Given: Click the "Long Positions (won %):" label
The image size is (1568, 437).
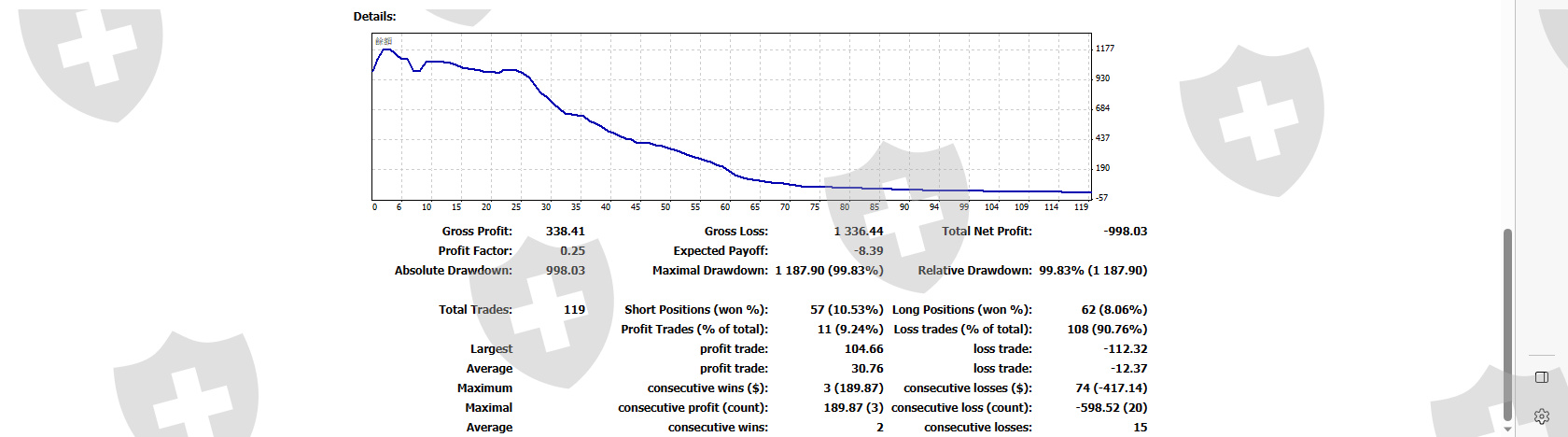Looking at the screenshot, I should [x=962, y=310].
